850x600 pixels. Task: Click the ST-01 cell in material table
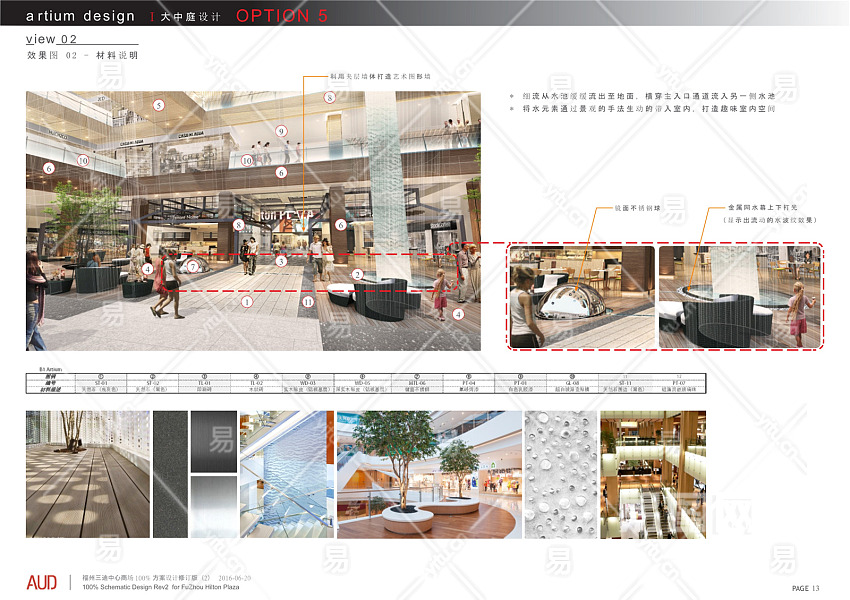[101, 383]
